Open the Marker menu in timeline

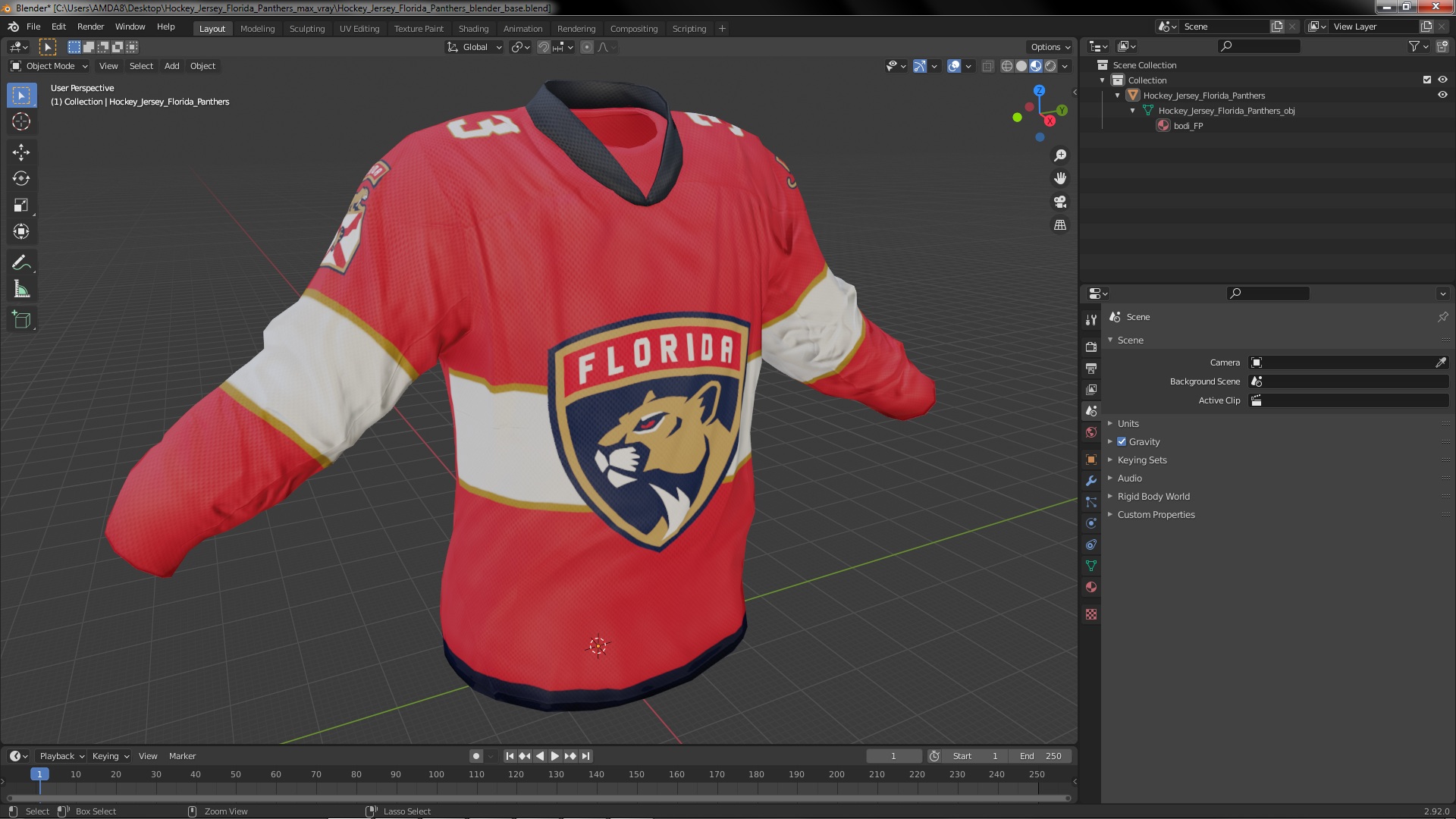pyautogui.click(x=182, y=756)
